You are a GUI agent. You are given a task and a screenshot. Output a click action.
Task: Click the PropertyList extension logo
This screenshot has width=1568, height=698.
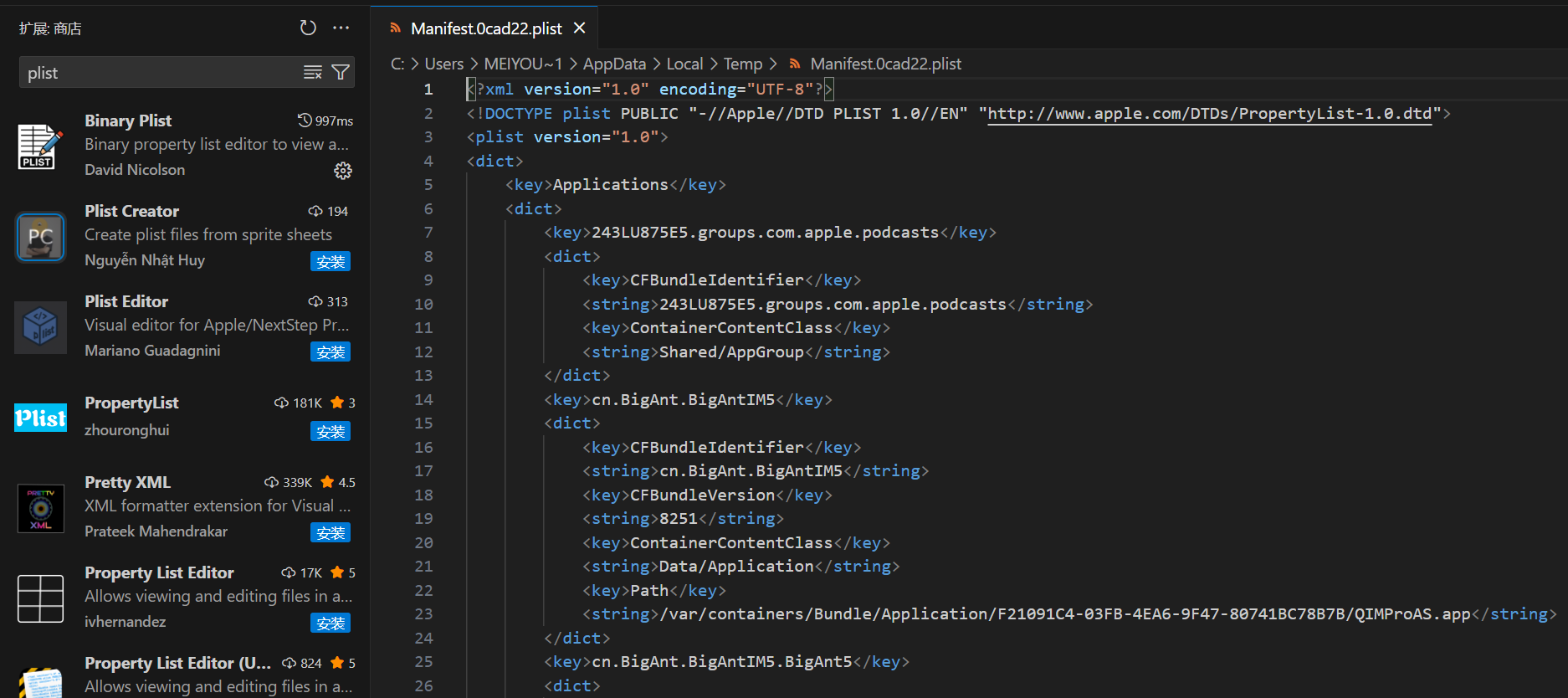point(40,418)
